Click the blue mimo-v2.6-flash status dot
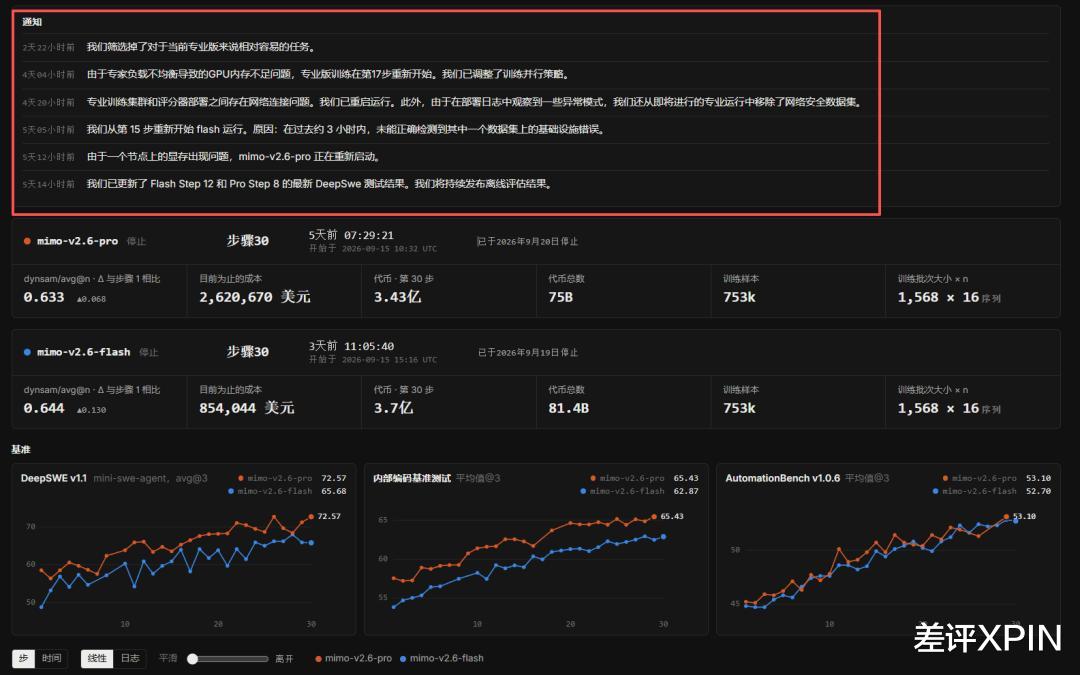Image resolution: width=1080 pixels, height=675 pixels. 27,352
